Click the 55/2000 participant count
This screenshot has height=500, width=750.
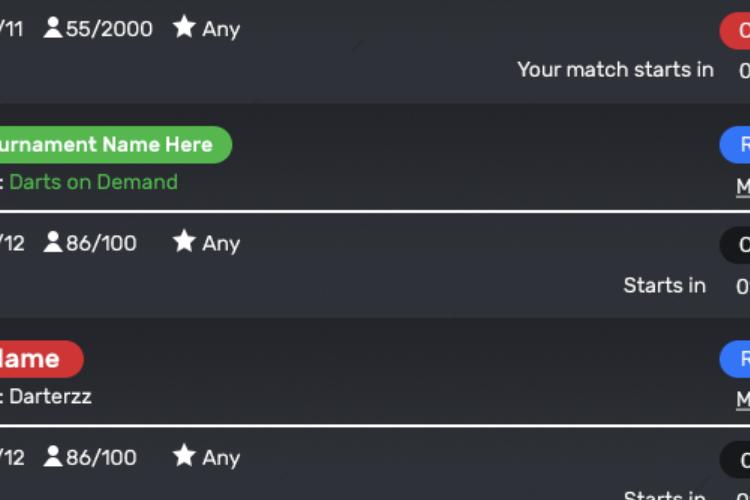(109, 29)
